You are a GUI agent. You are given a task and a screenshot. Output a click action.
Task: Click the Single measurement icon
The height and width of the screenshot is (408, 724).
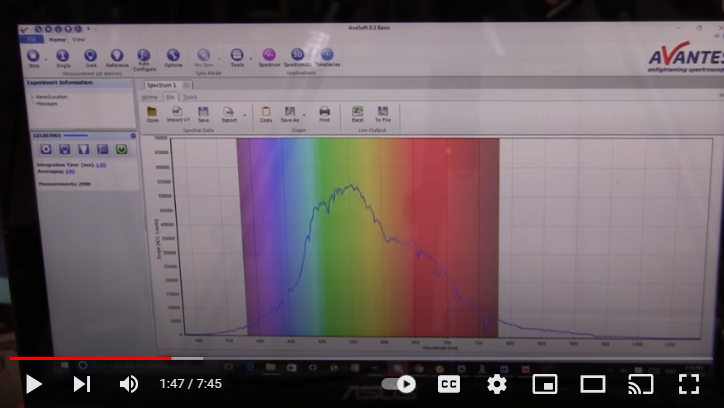point(63,56)
